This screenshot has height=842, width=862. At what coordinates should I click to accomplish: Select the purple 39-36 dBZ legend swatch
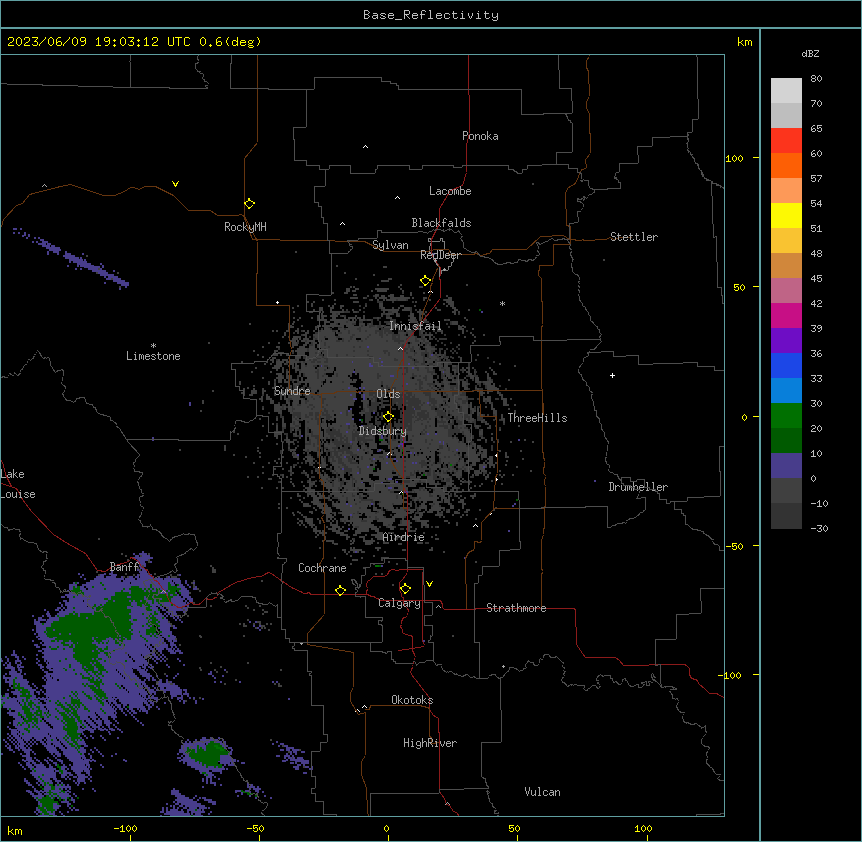[x=786, y=340]
